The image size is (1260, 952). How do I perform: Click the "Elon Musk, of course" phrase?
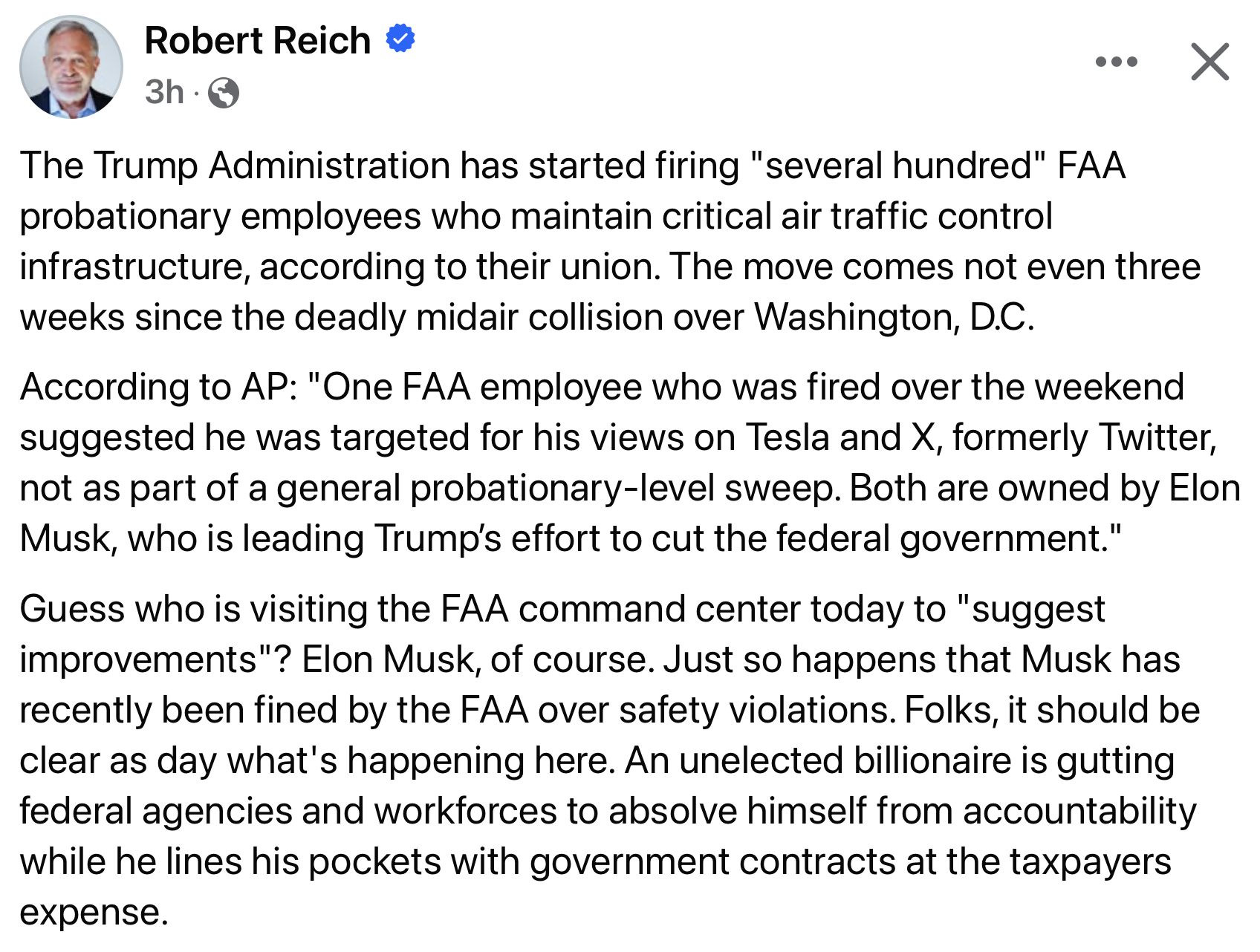(x=475, y=659)
